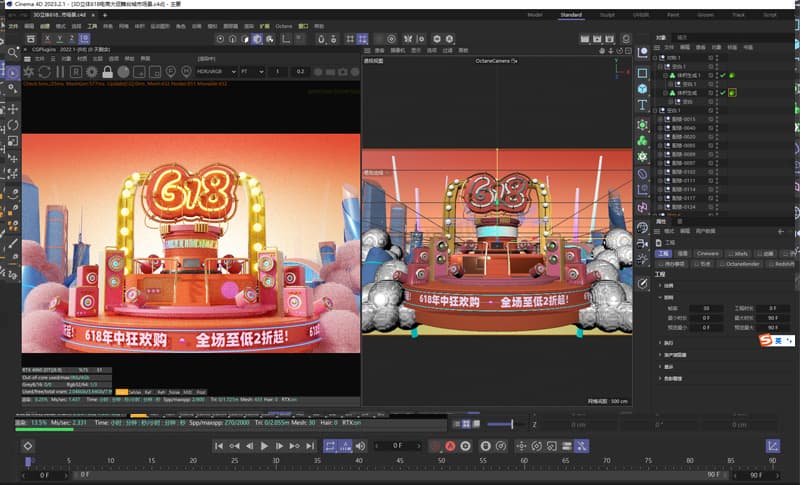Toggle the Y axis lock
Screen dimensions: 800x485
[x=60, y=39]
